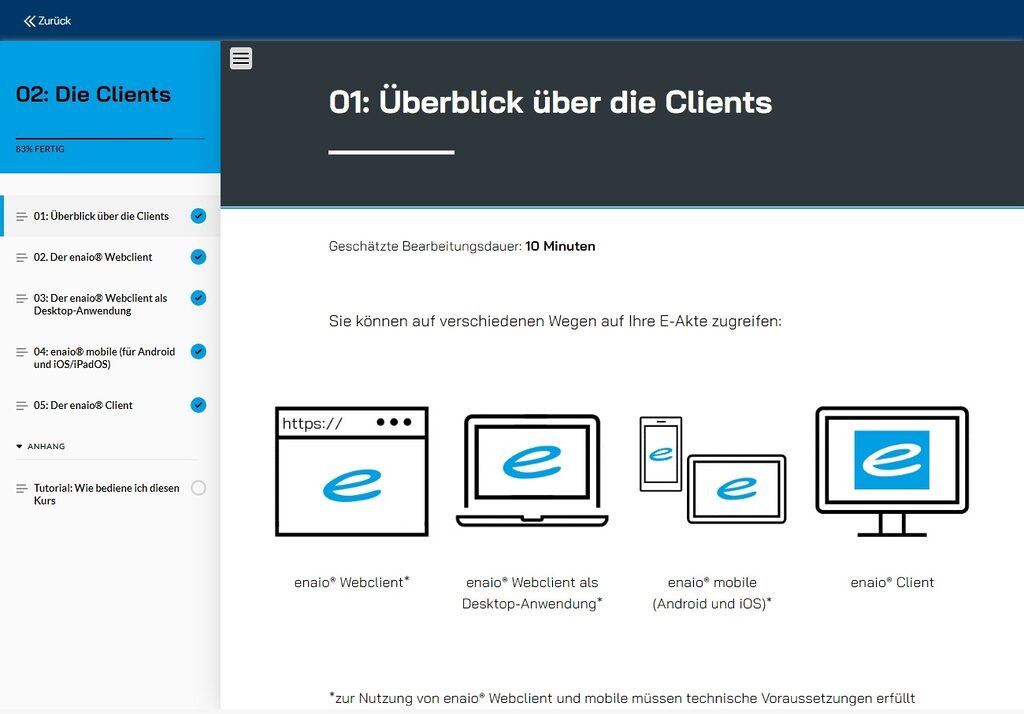The width and height of the screenshot is (1024, 714).
Task: Toggle completion circle on the Tutorial entry
Action: [198, 488]
